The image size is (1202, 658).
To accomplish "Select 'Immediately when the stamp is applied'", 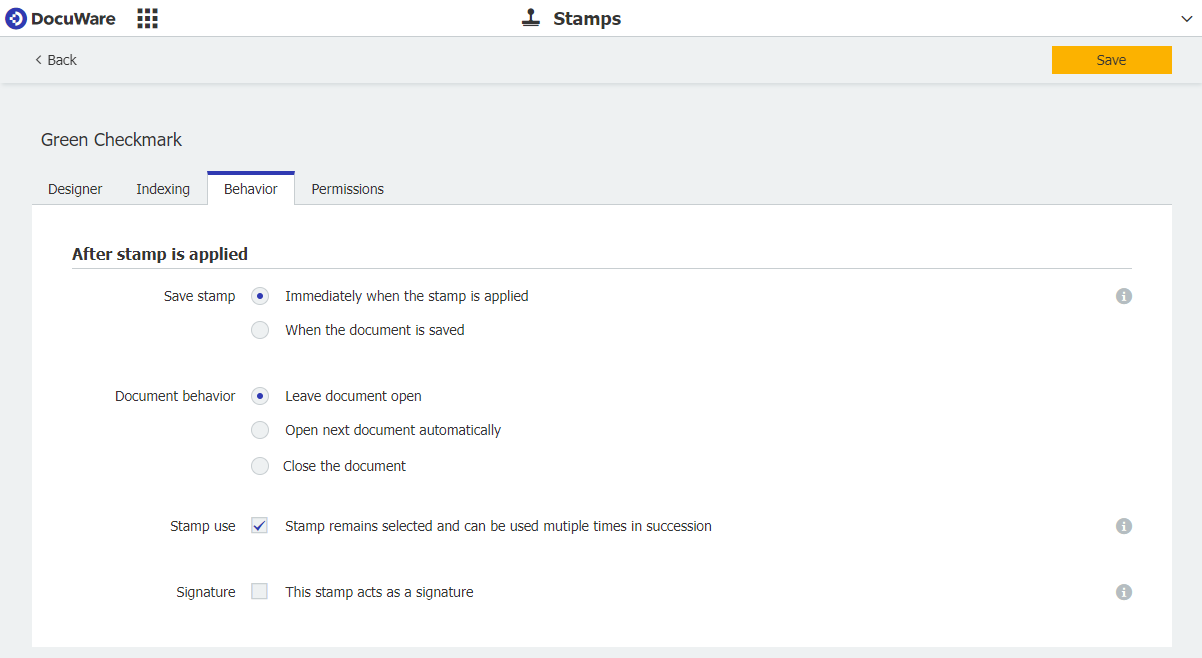I will pyautogui.click(x=260, y=296).
